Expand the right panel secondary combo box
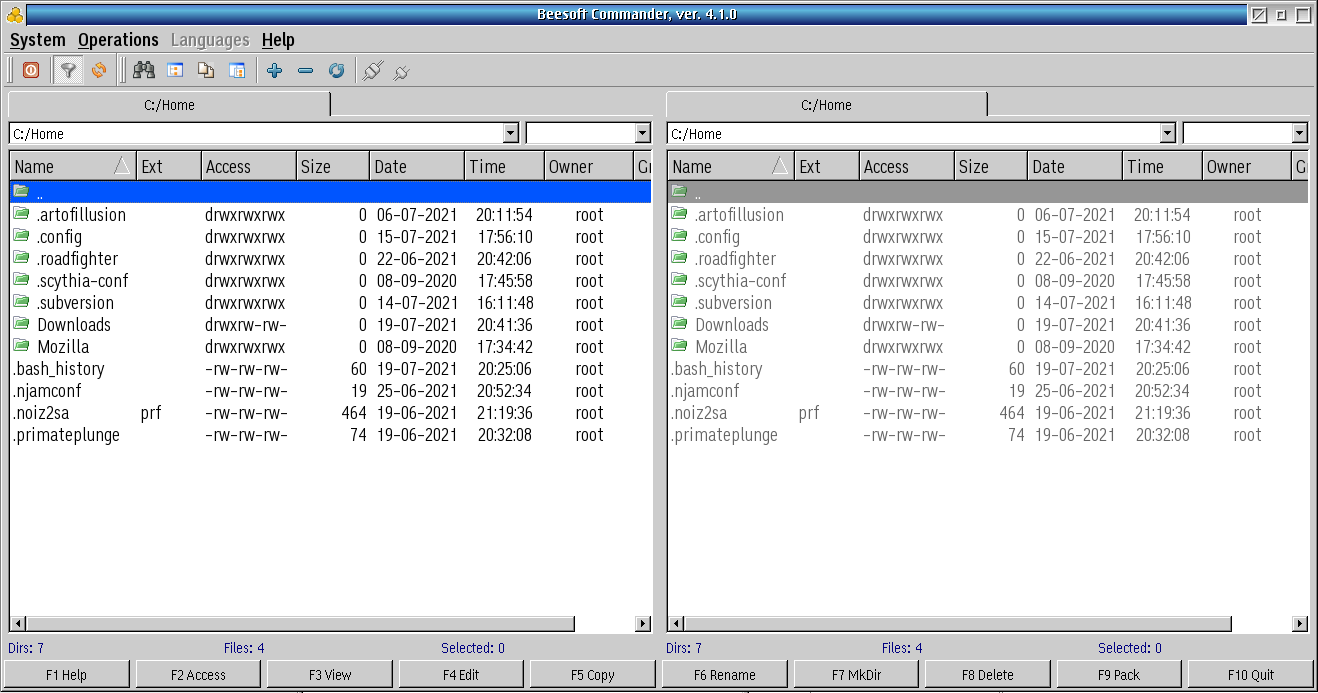Screen dimensions: 1318x693 point(1300,133)
